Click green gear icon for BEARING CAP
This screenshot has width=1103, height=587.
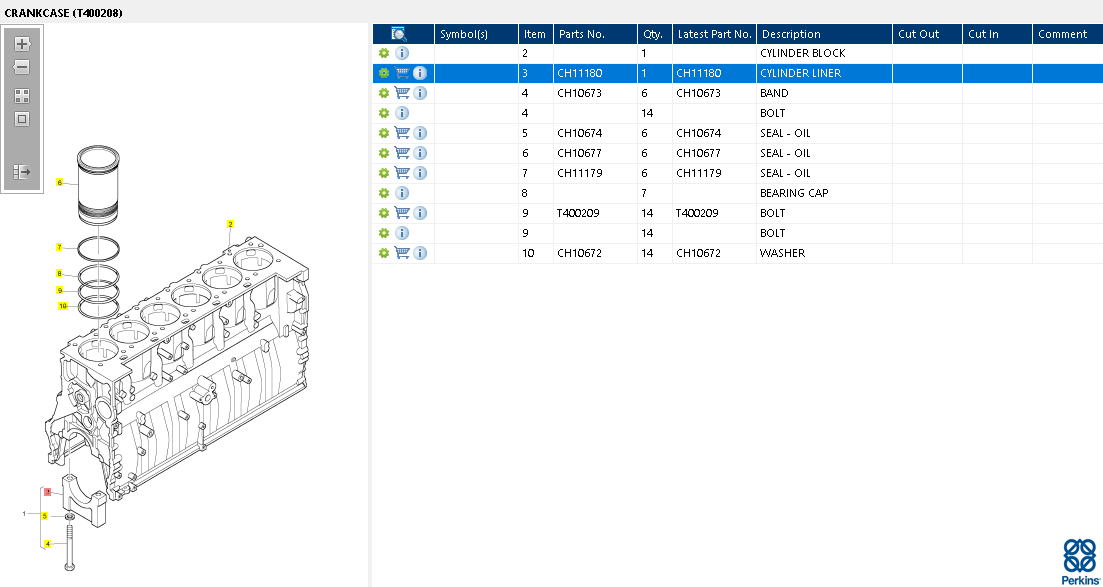coord(383,193)
